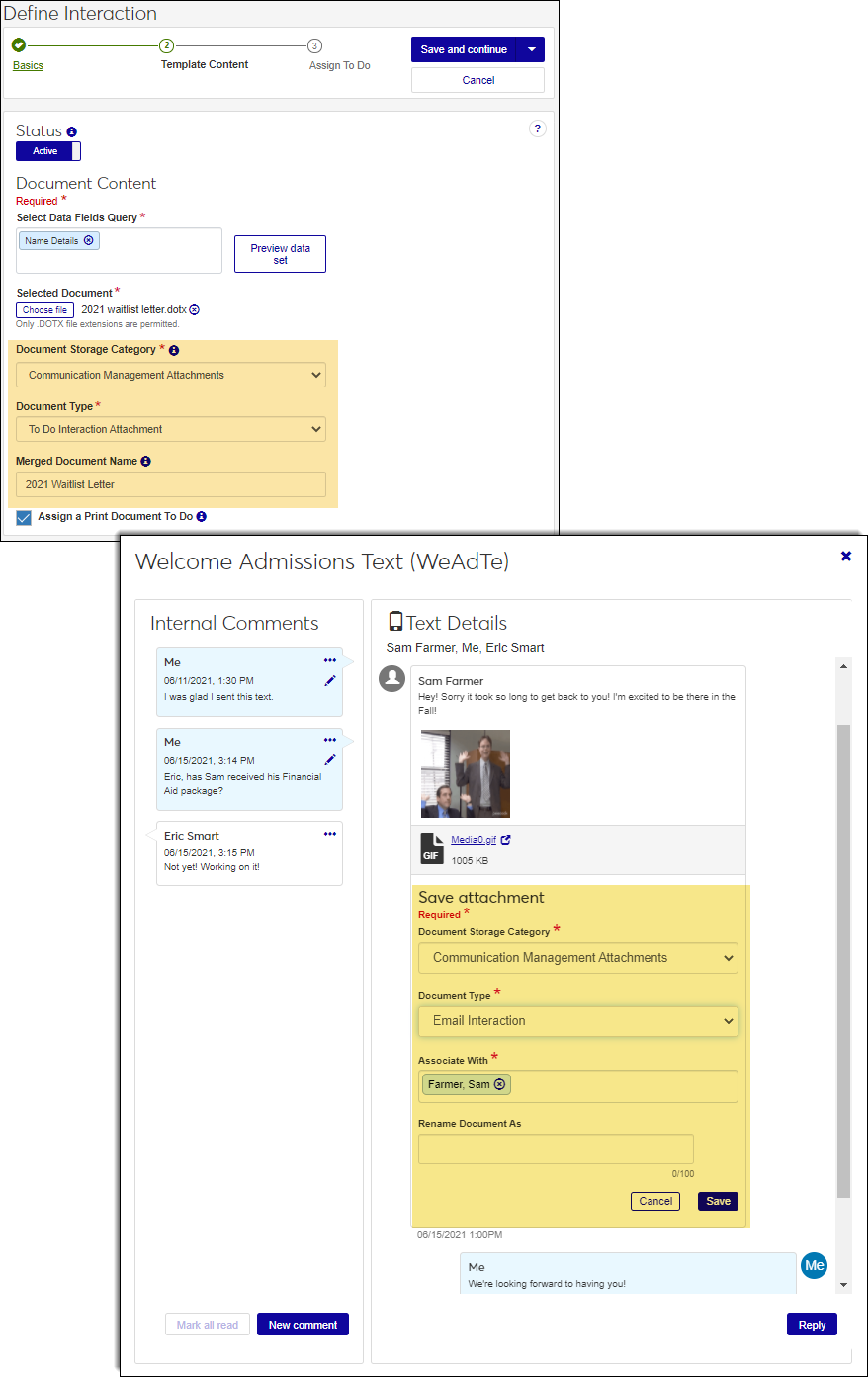This screenshot has height=1377, width=868.
Task: Open Communication Management Attachments dropdown in Save attachment
Action: (577, 958)
